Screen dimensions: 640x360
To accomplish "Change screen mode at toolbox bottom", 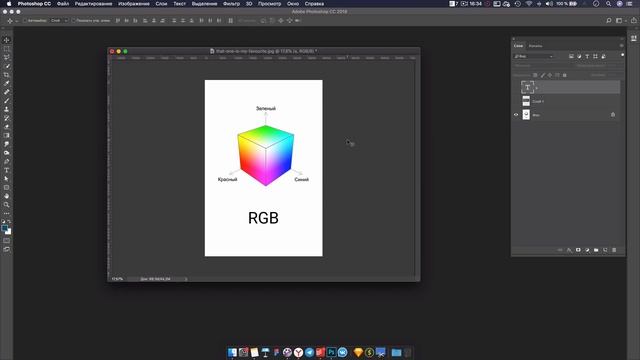I will click(7, 249).
